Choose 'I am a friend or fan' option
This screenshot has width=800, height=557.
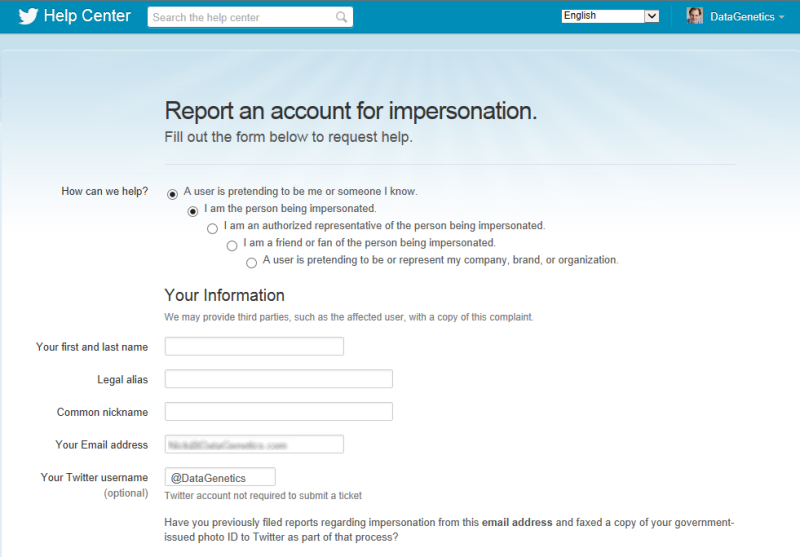click(x=232, y=245)
